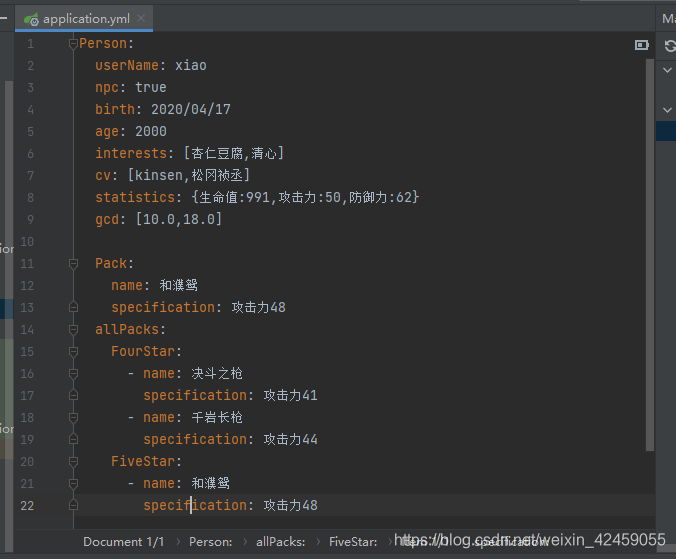676x559 pixels.
Task: Click the value true after npc
Action: tap(151, 87)
